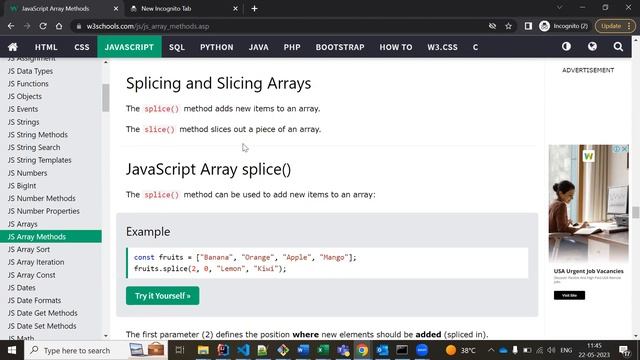Viewport: 640px width, 360px height.
Task: Select JS Array Methods sidebar entry
Action: pyautogui.click(x=51, y=237)
